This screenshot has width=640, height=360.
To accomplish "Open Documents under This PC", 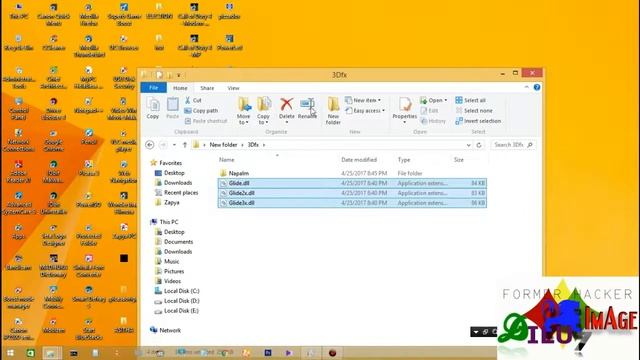I will pyautogui.click(x=178, y=242).
